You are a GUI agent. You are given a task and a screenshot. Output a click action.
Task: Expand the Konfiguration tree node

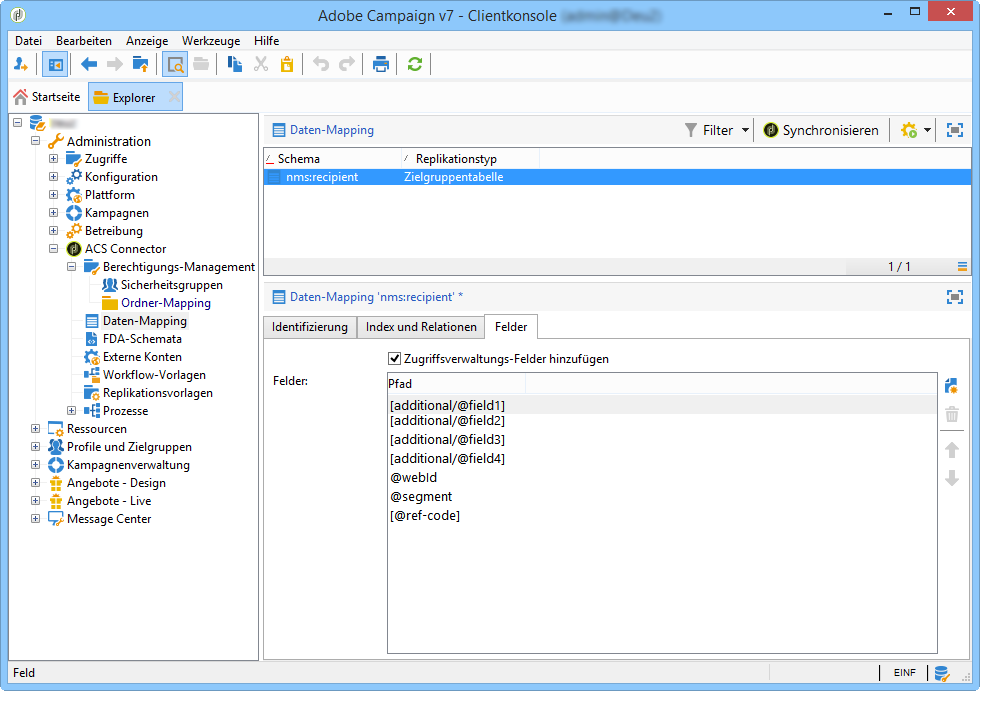click(x=54, y=177)
